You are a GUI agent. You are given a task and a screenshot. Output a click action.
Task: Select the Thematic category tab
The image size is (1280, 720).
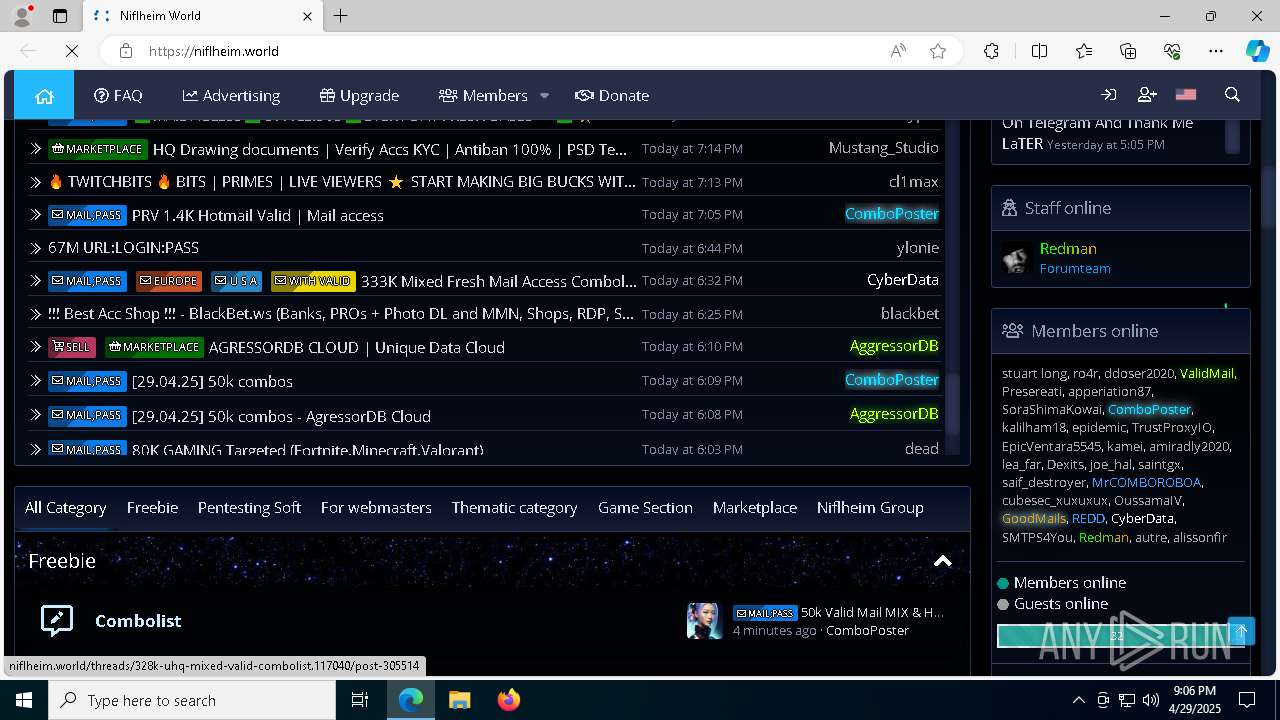(514, 508)
